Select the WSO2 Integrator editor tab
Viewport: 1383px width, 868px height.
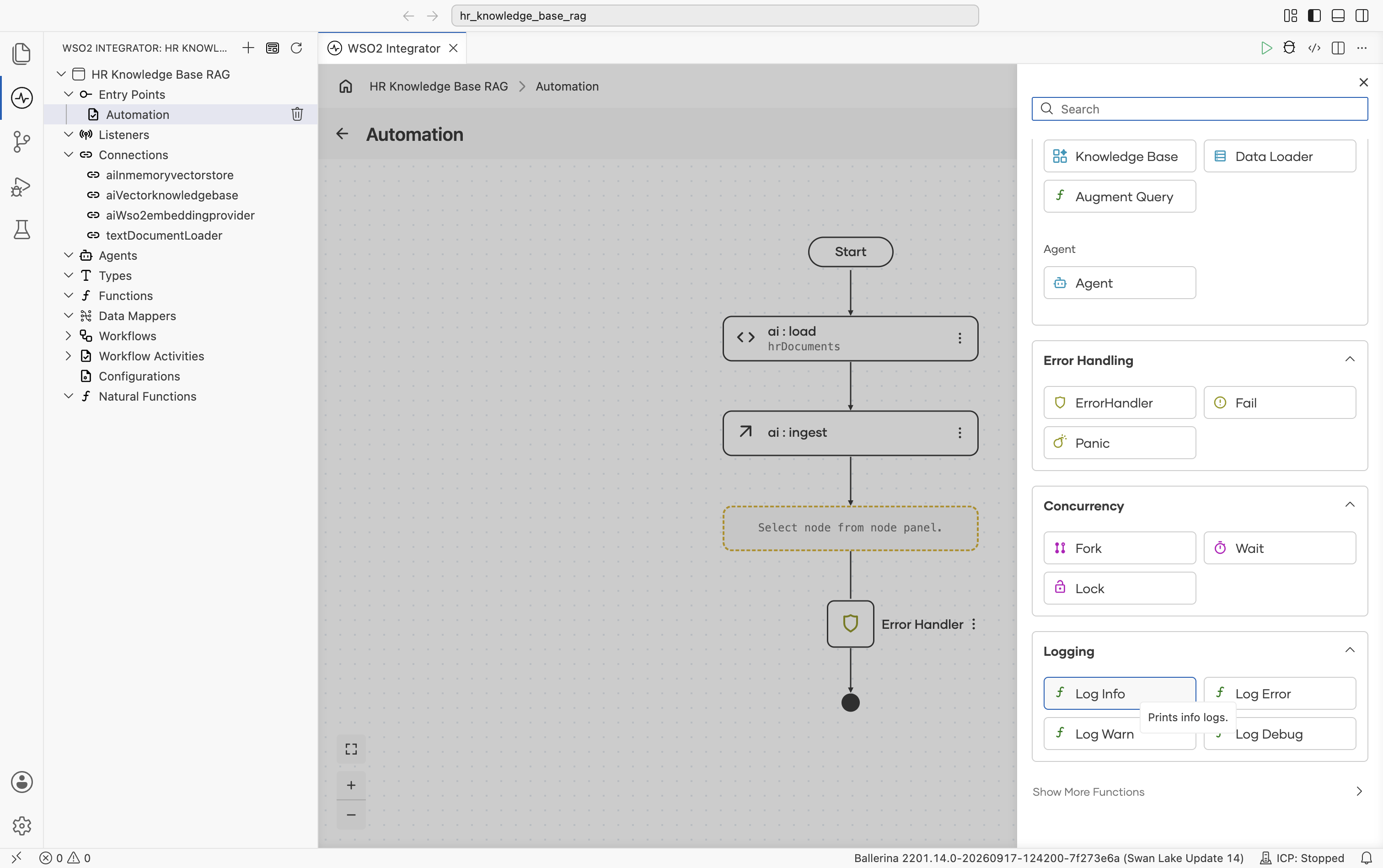(x=393, y=48)
